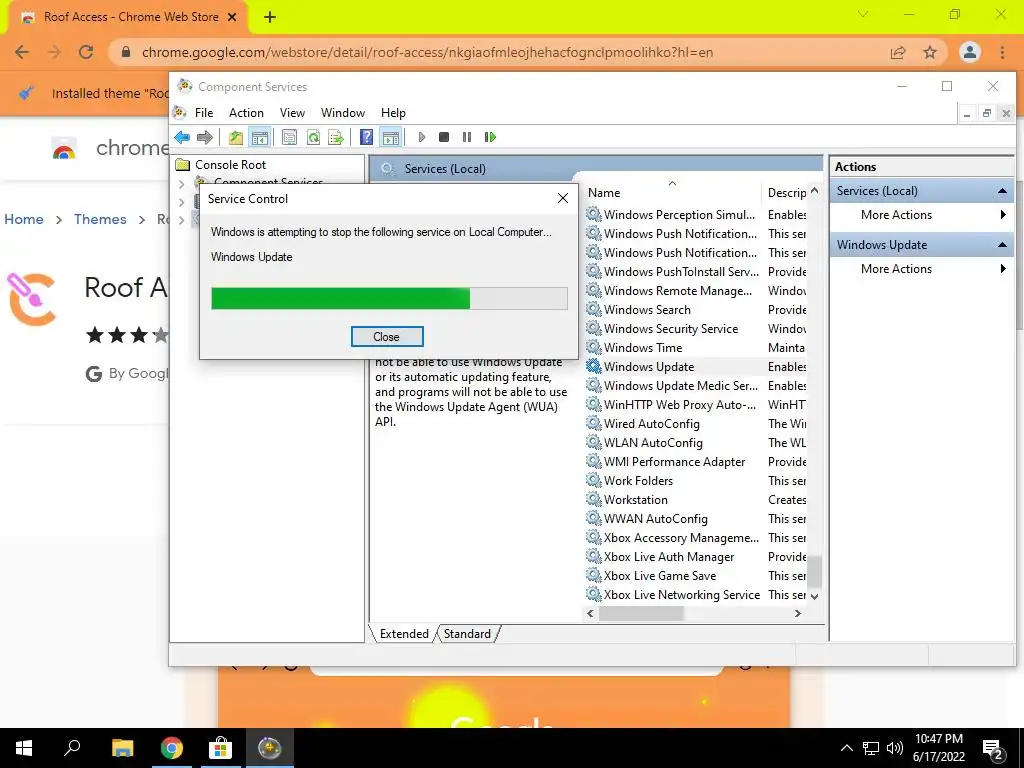Image resolution: width=1024 pixels, height=768 pixels.
Task: Click the Themes breadcrumb link in Web Store
Action: point(100,219)
